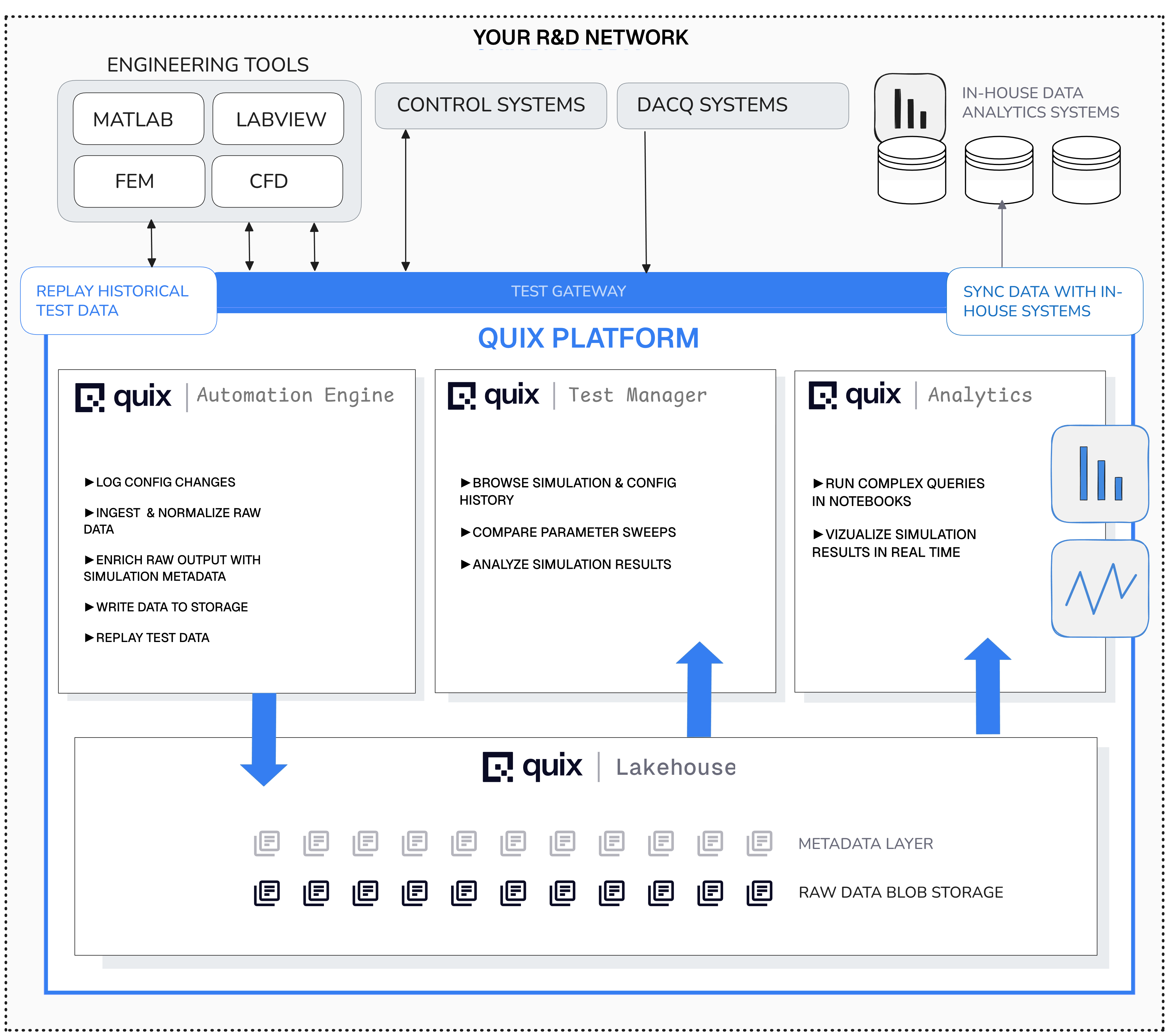Select the first metadata layer document icon
The height and width of the screenshot is (1036, 1169).
click(267, 843)
